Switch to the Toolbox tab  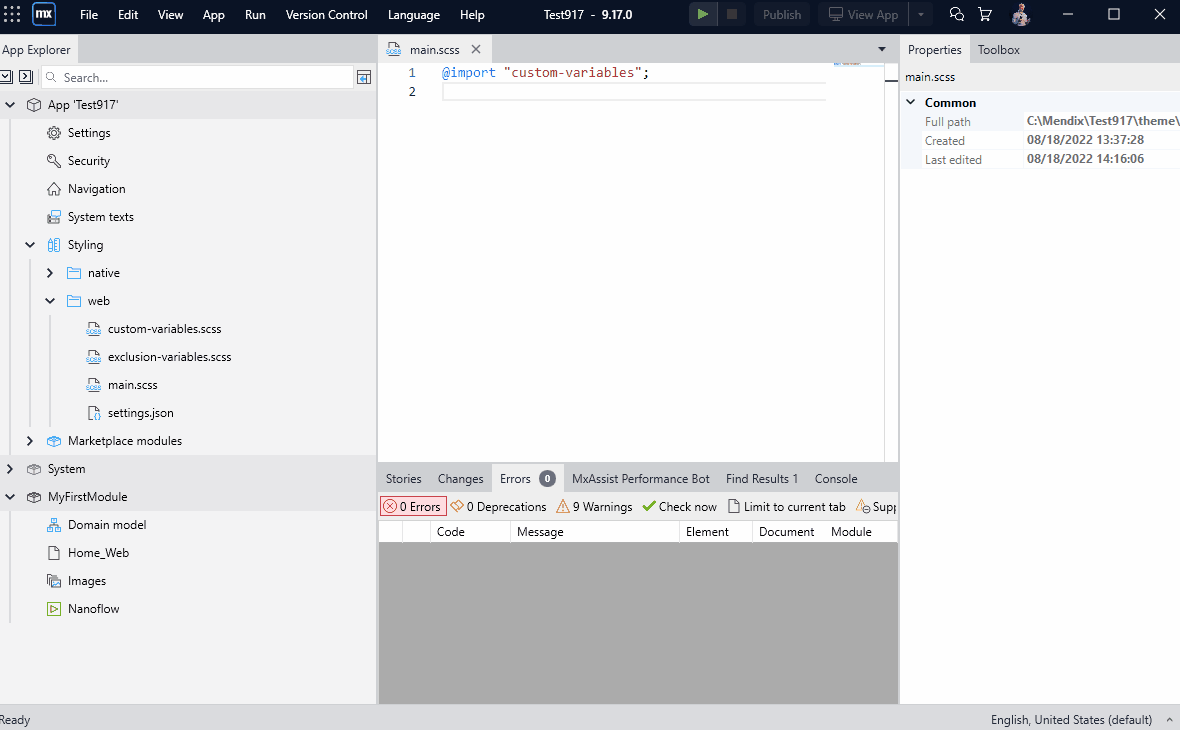998,49
